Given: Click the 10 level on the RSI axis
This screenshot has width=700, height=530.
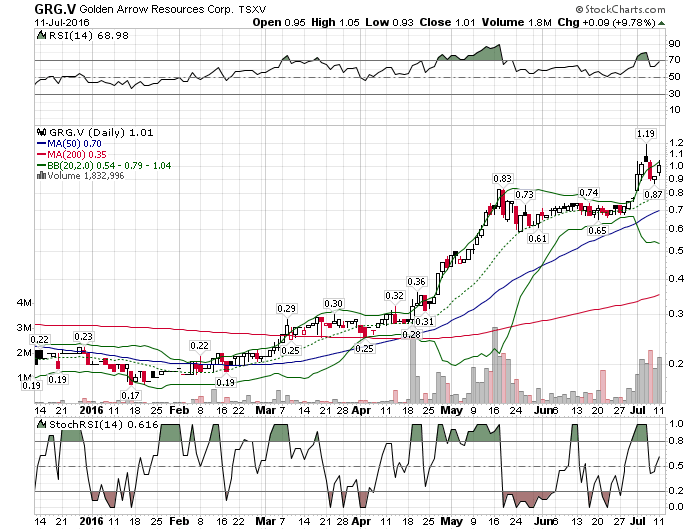Looking at the screenshot, I should 674,110.
